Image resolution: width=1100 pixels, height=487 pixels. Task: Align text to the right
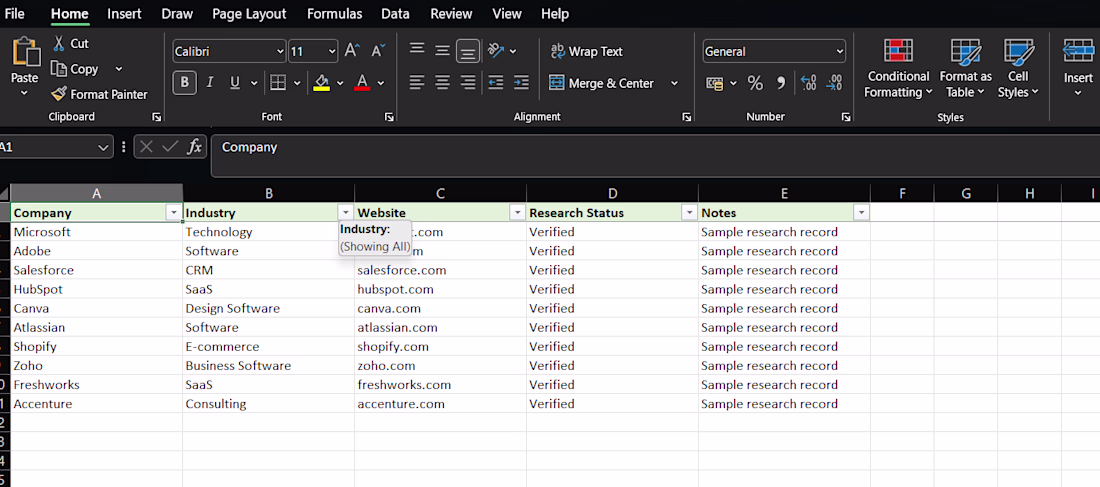pos(468,83)
